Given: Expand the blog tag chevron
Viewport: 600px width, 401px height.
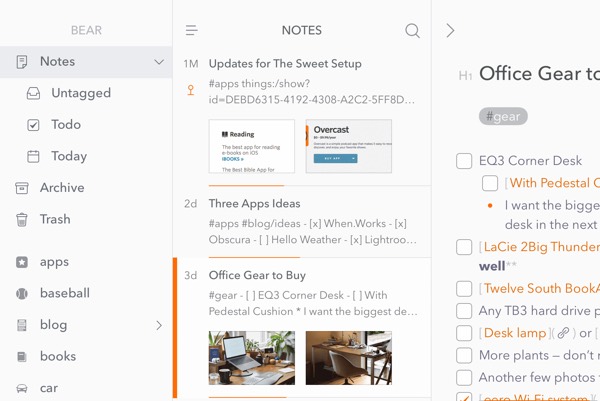Looking at the screenshot, I should 159,325.
